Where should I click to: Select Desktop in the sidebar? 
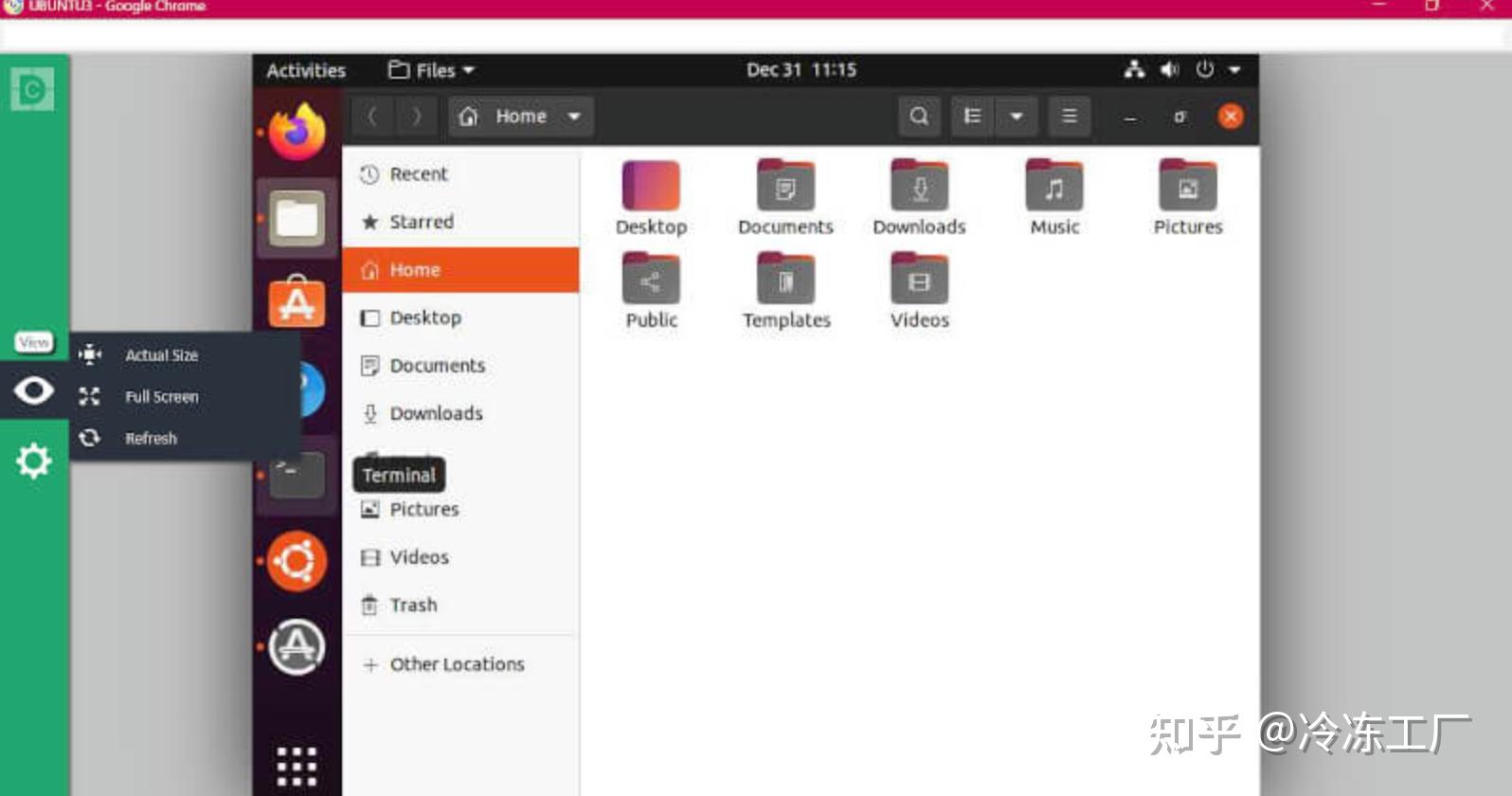click(x=460, y=317)
